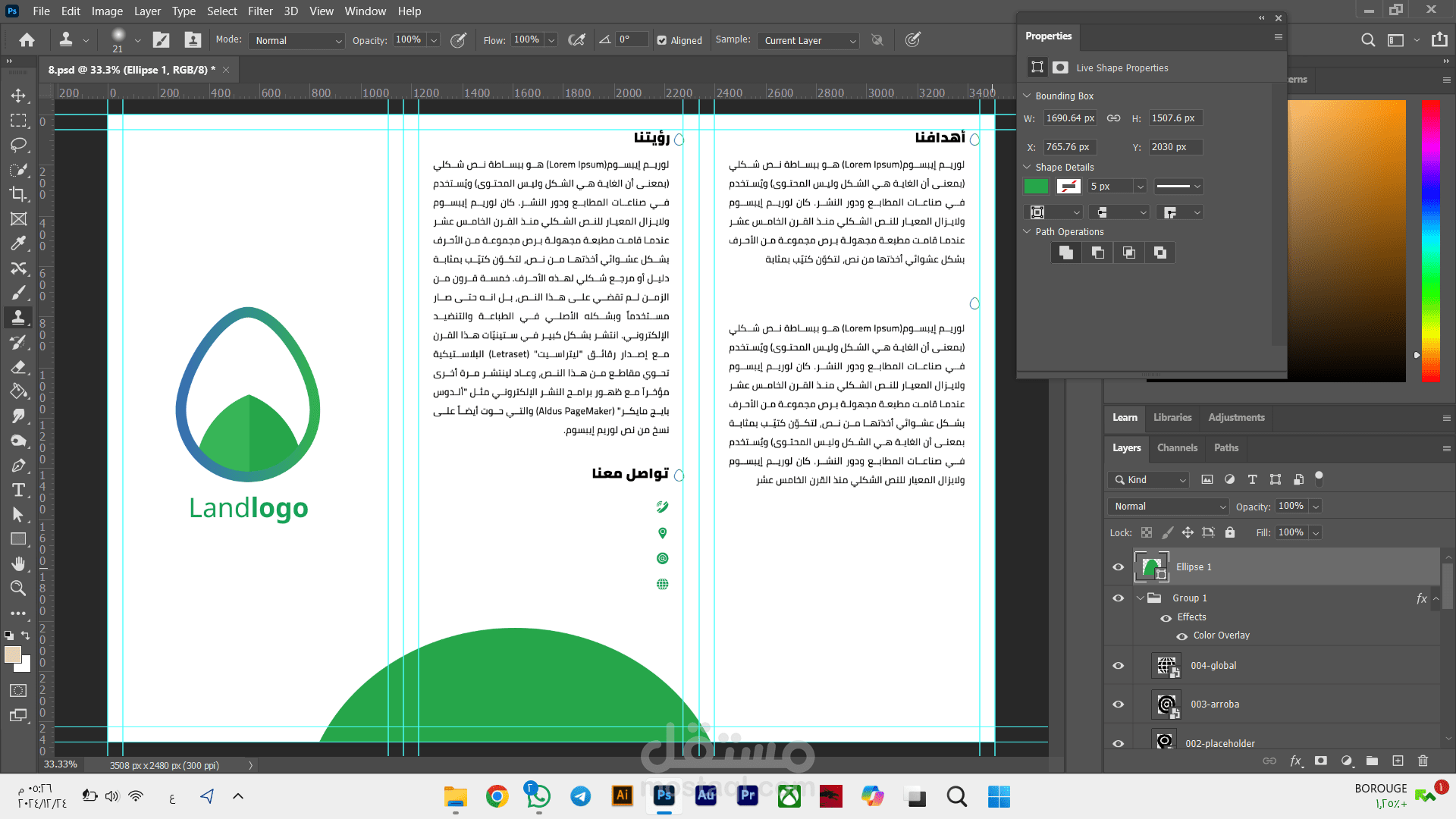This screenshot has width=1456, height=819.
Task: Open the Clone Source panel icon
Action: pos(193,40)
